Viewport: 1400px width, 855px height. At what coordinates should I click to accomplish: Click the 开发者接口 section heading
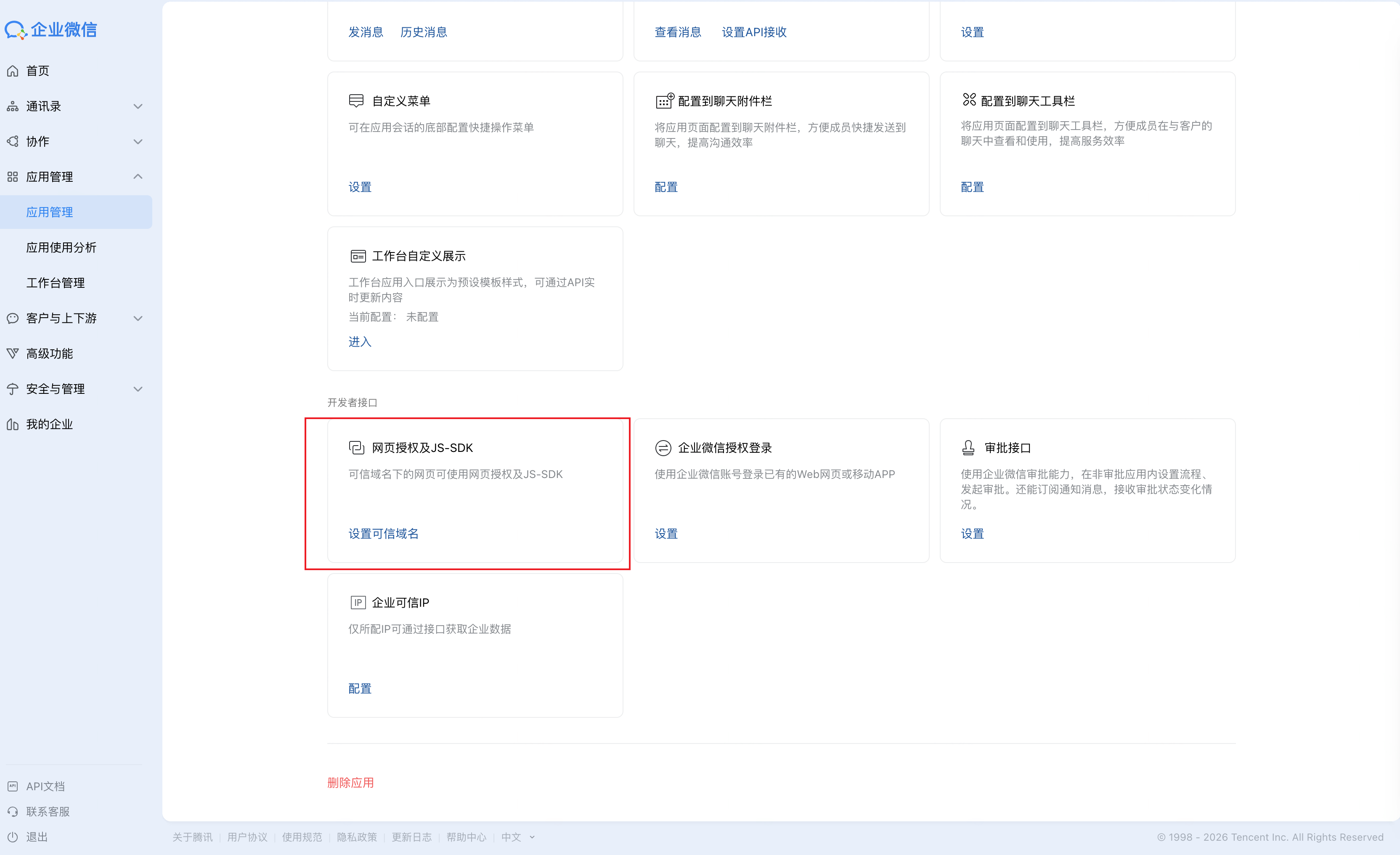click(352, 403)
